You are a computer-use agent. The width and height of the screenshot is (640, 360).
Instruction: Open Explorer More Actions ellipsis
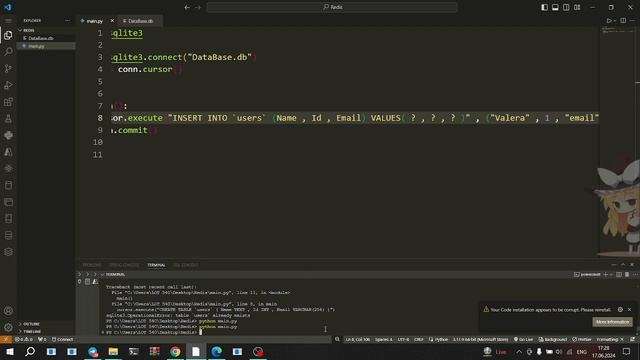click(x=67, y=20)
